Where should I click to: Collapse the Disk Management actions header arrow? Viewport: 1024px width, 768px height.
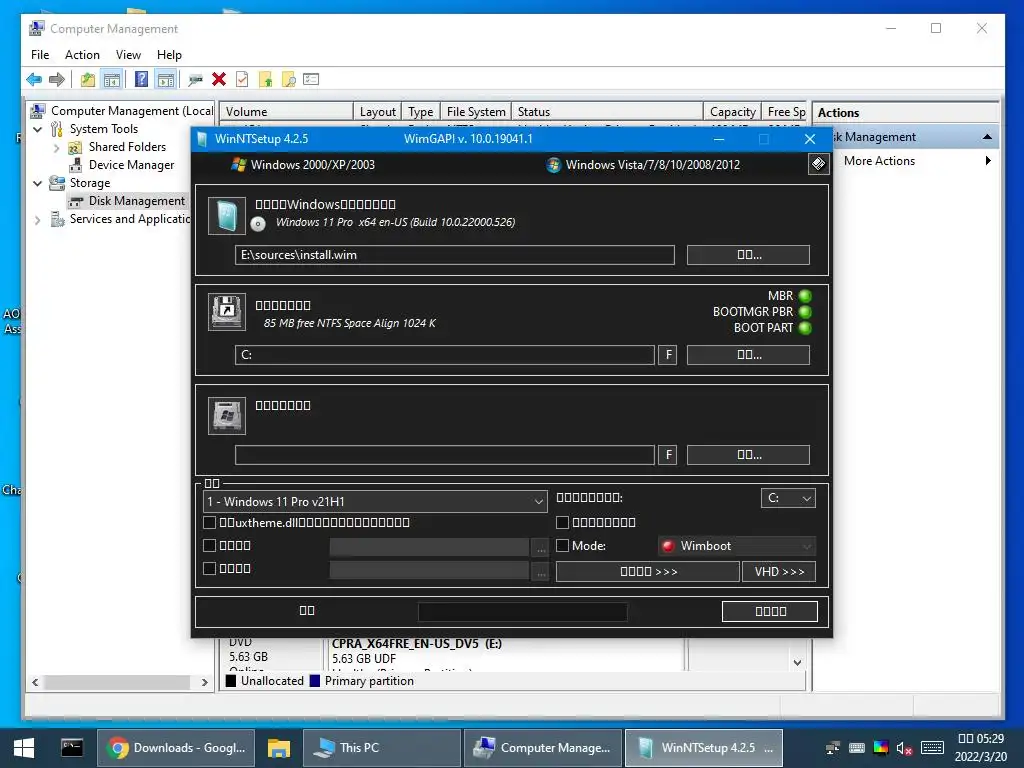tap(987, 137)
